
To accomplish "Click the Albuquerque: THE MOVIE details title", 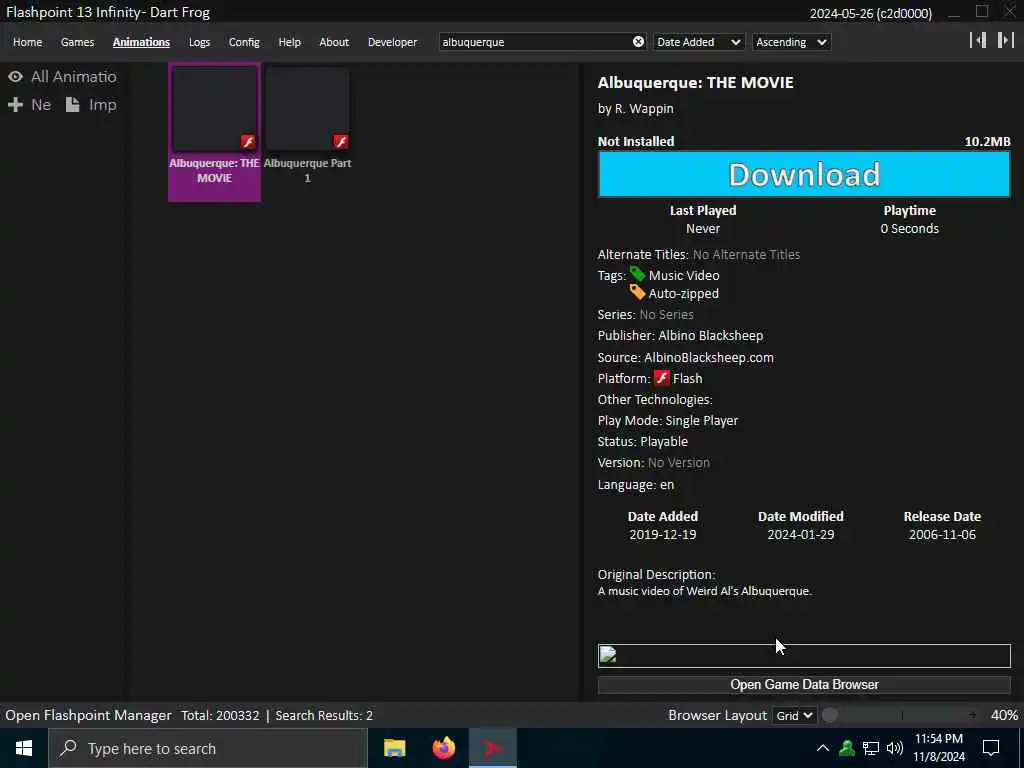I will 696,82.
